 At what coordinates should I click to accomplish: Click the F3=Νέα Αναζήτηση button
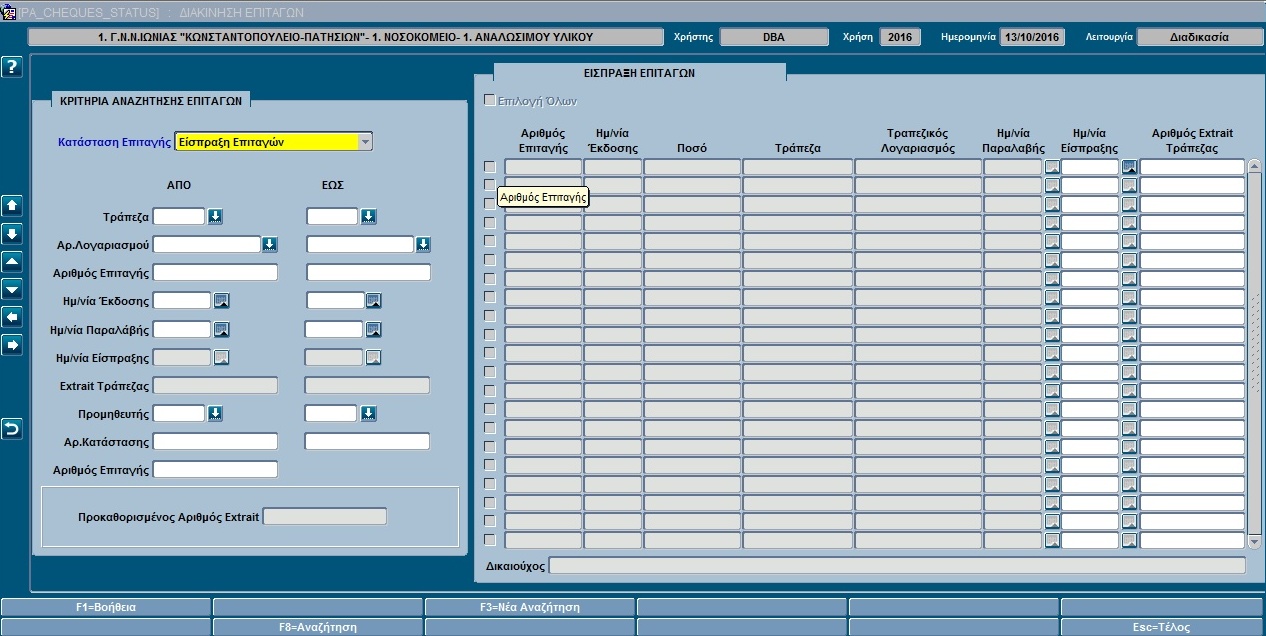tap(530, 607)
